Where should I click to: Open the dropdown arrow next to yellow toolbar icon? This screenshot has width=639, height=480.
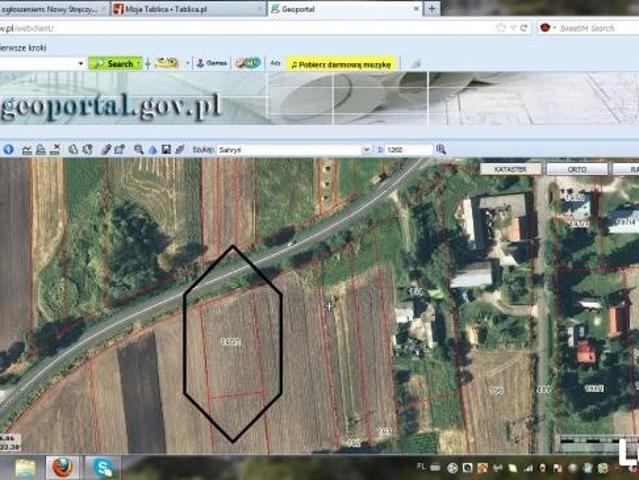(188, 64)
